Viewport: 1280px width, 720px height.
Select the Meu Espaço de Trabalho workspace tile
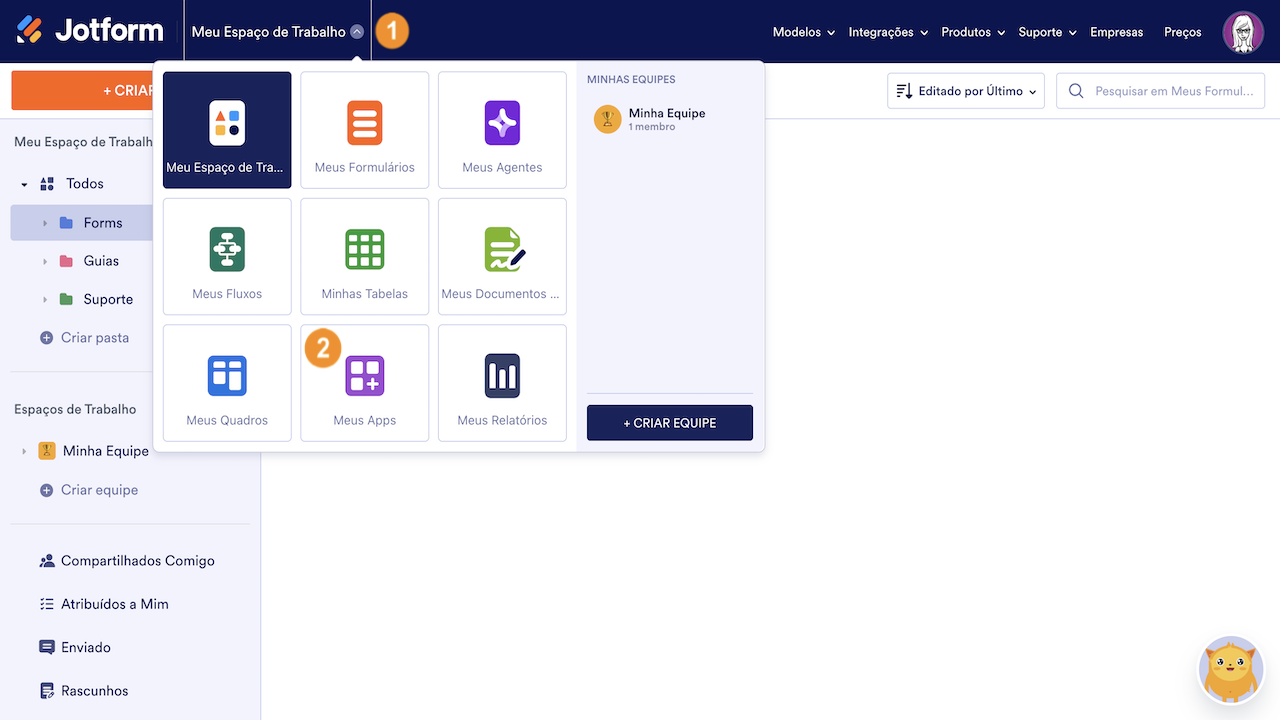click(x=227, y=130)
